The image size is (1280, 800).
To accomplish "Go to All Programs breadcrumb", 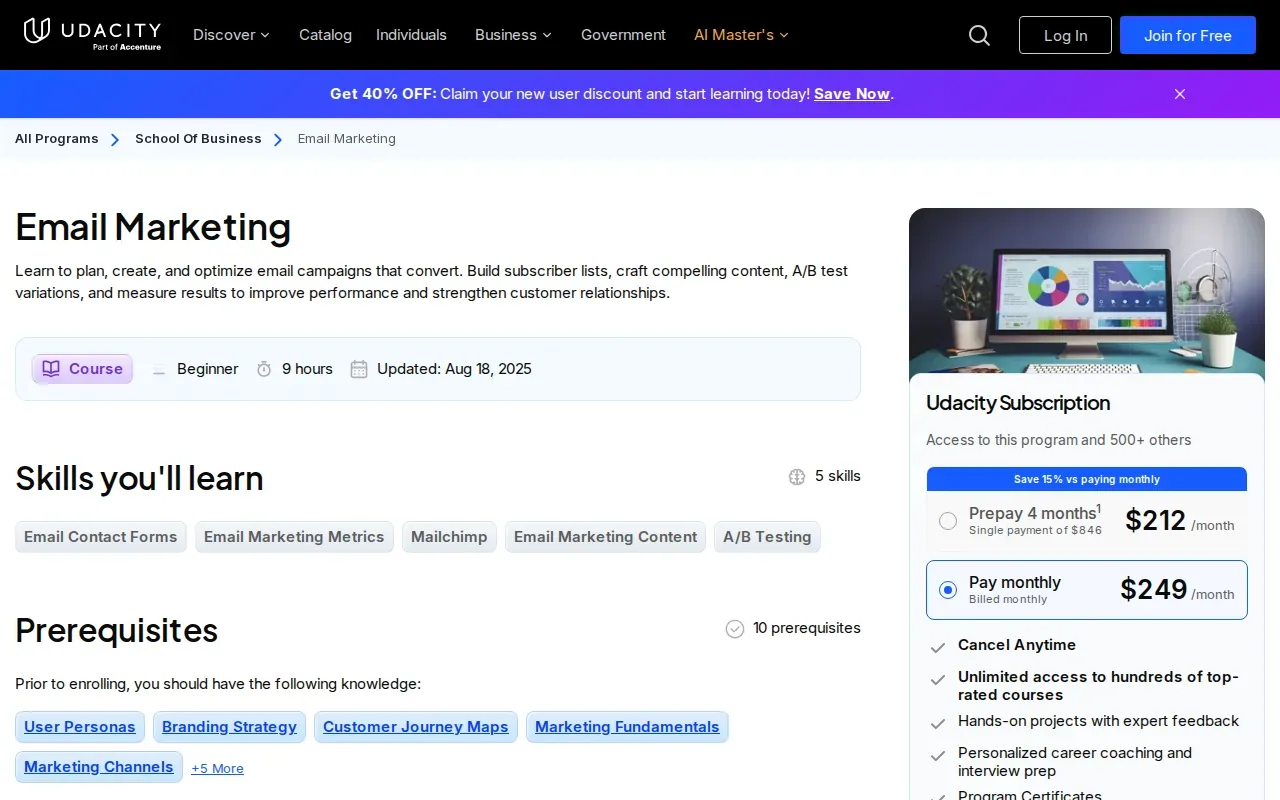I will (x=57, y=139).
